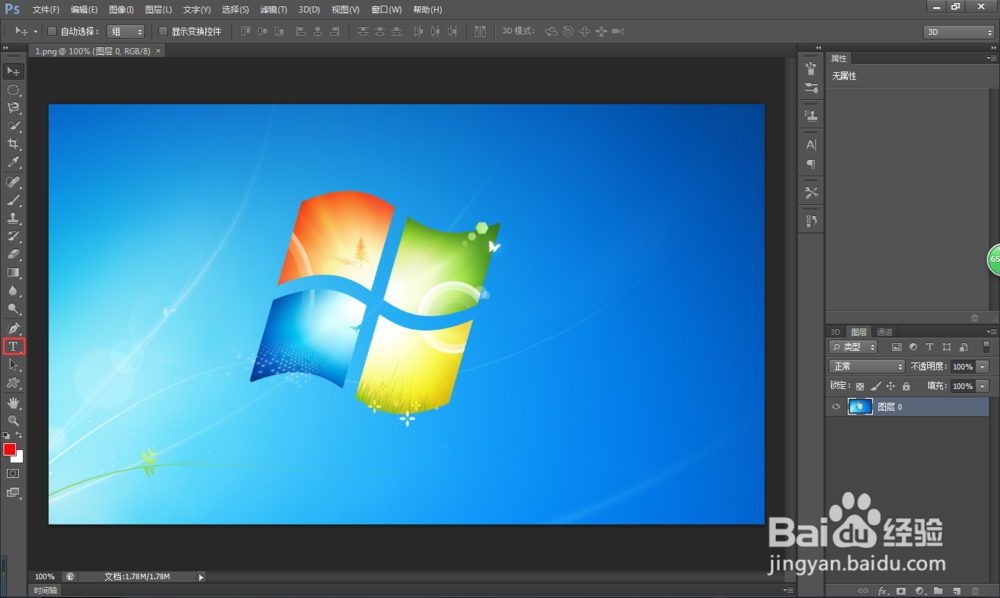Change screen mode from toolbox
The width and height of the screenshot is (1000, 598).
pos(13,493)
